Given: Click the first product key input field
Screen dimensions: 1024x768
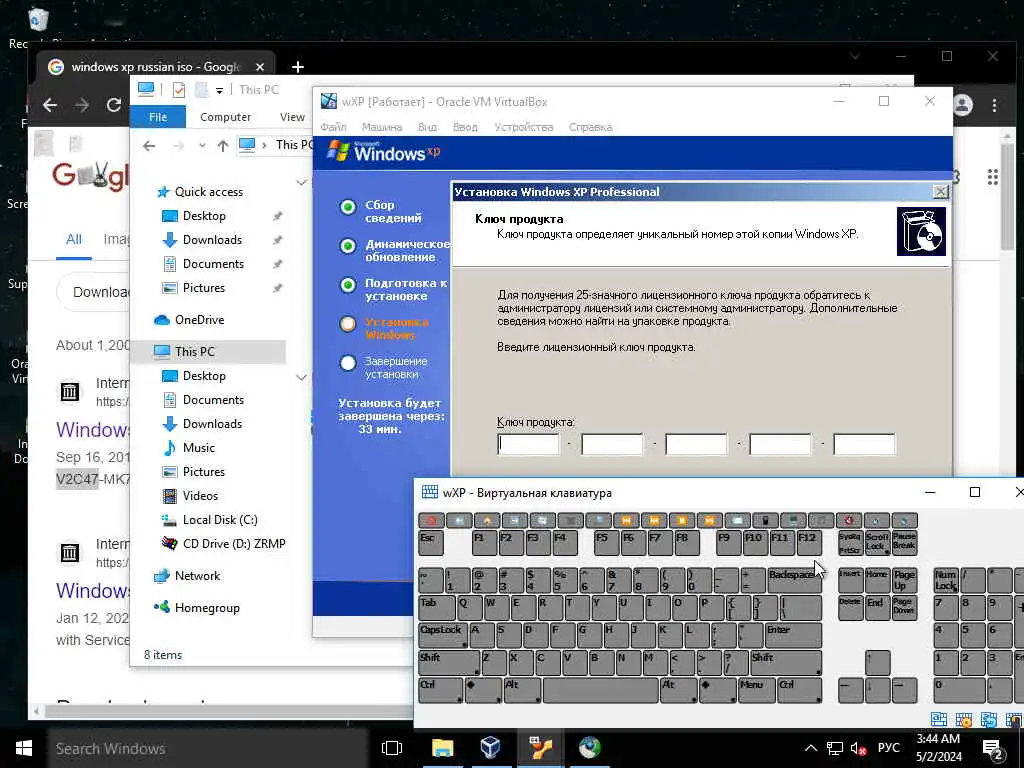Looking at the screenshot, I should (x=528, y=445).
